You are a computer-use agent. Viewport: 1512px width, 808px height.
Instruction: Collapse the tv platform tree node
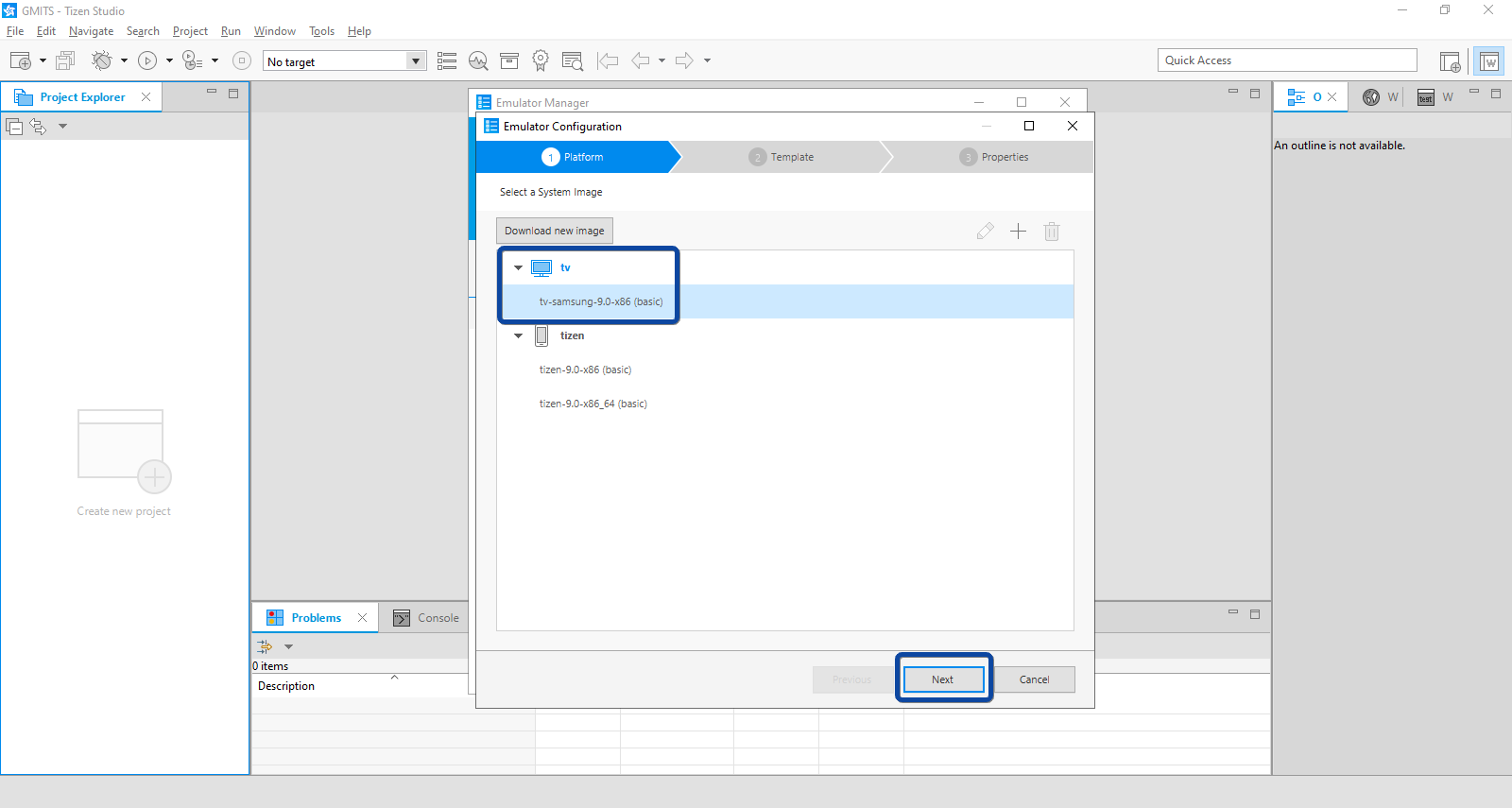(x=518, y=267)
